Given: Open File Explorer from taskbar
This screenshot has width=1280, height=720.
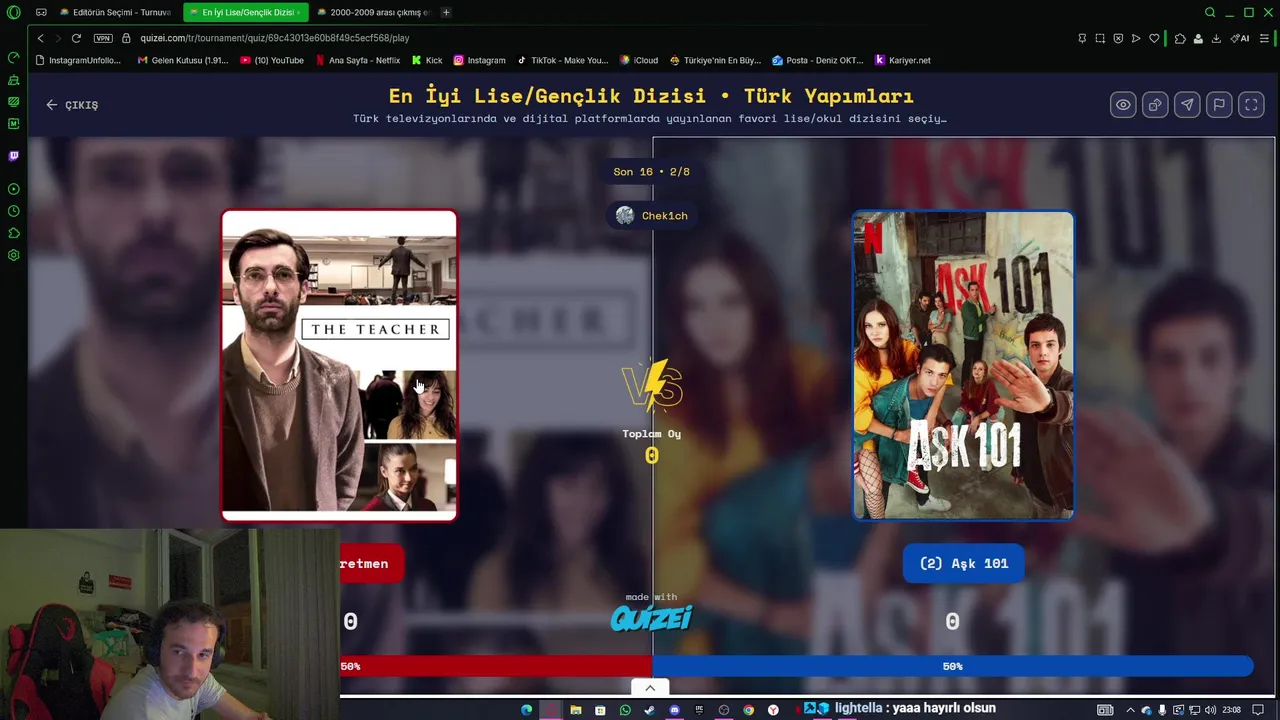Looking at the screenshot, I should pos(576,710).
